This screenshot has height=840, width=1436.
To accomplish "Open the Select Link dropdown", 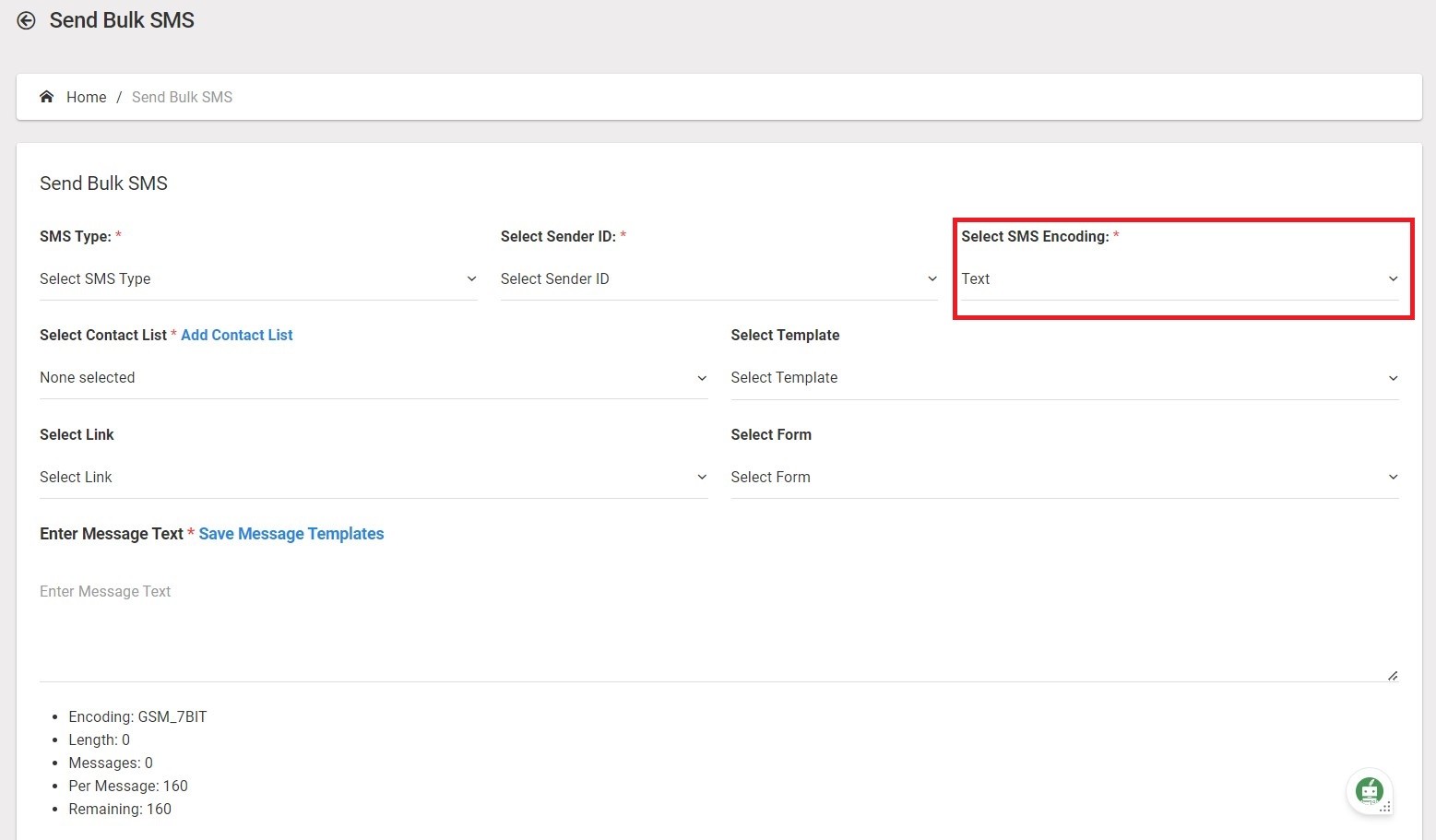I will click(373, 477).
